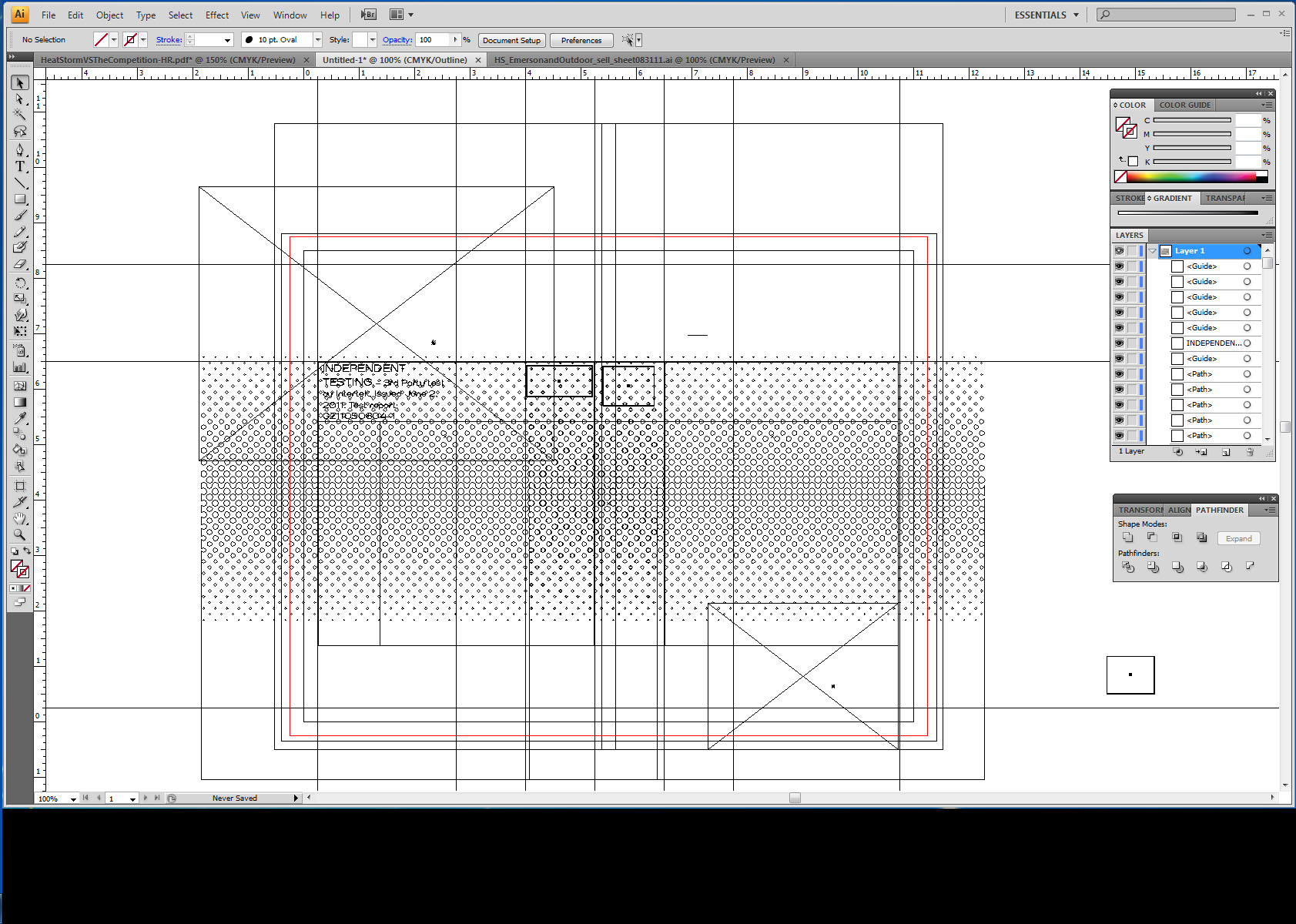This screenshot has height=924, width=1296.
Task: Click Minus Front shape mode icon
Action: [1153, 537]
